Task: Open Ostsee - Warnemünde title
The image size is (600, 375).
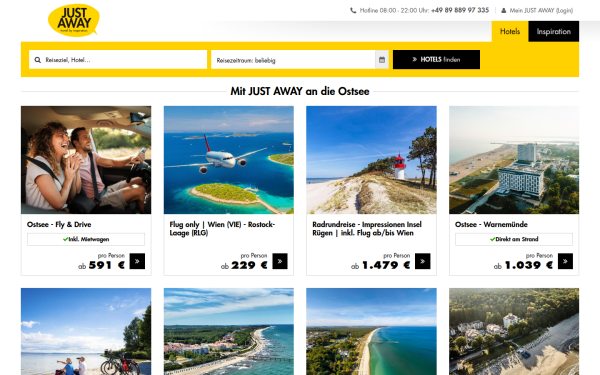Action: [491, 225]
